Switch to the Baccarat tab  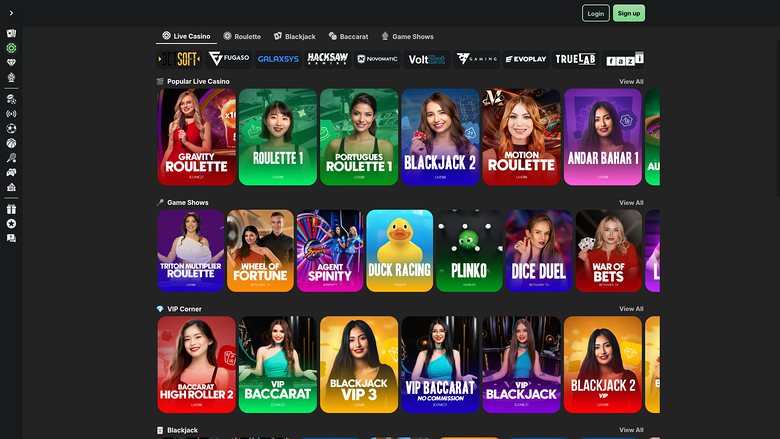[x=348, y=36]
